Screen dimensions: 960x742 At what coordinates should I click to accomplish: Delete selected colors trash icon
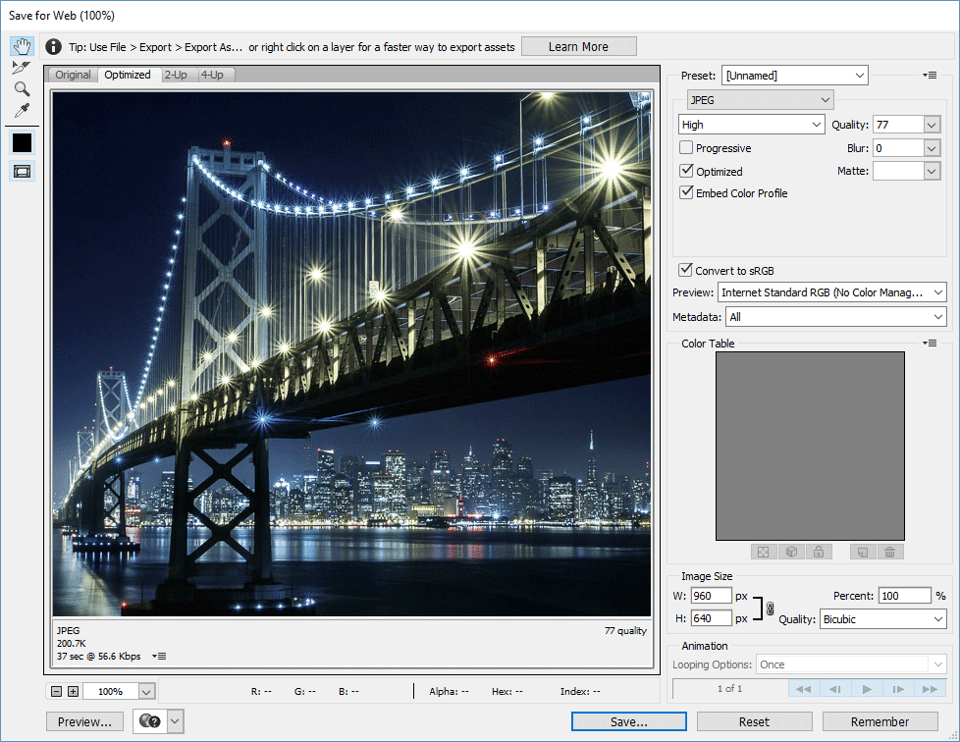click(890, 552)
